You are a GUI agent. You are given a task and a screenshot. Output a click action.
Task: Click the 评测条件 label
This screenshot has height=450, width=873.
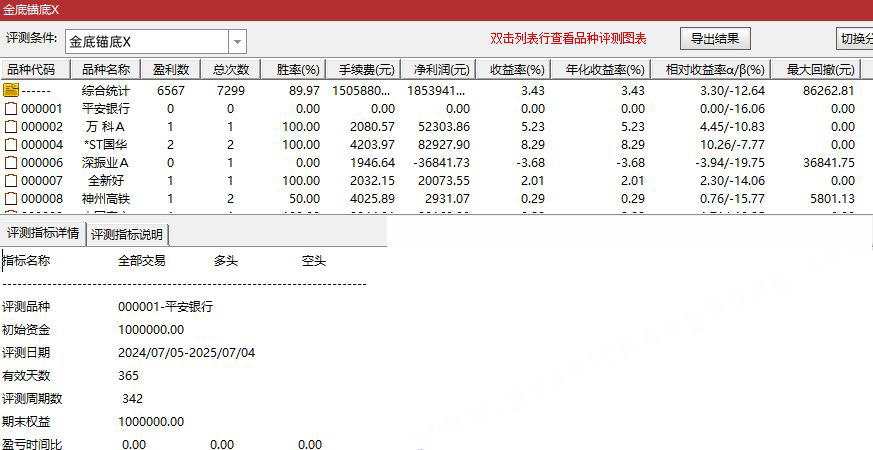coord(32,38)
